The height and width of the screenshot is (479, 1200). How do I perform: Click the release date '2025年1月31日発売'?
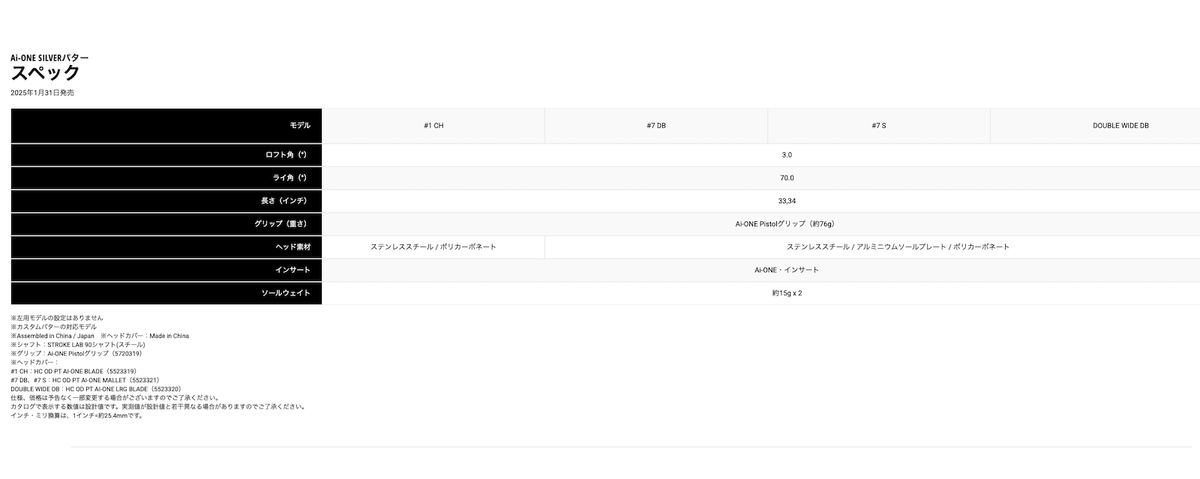tap(42, 92)
